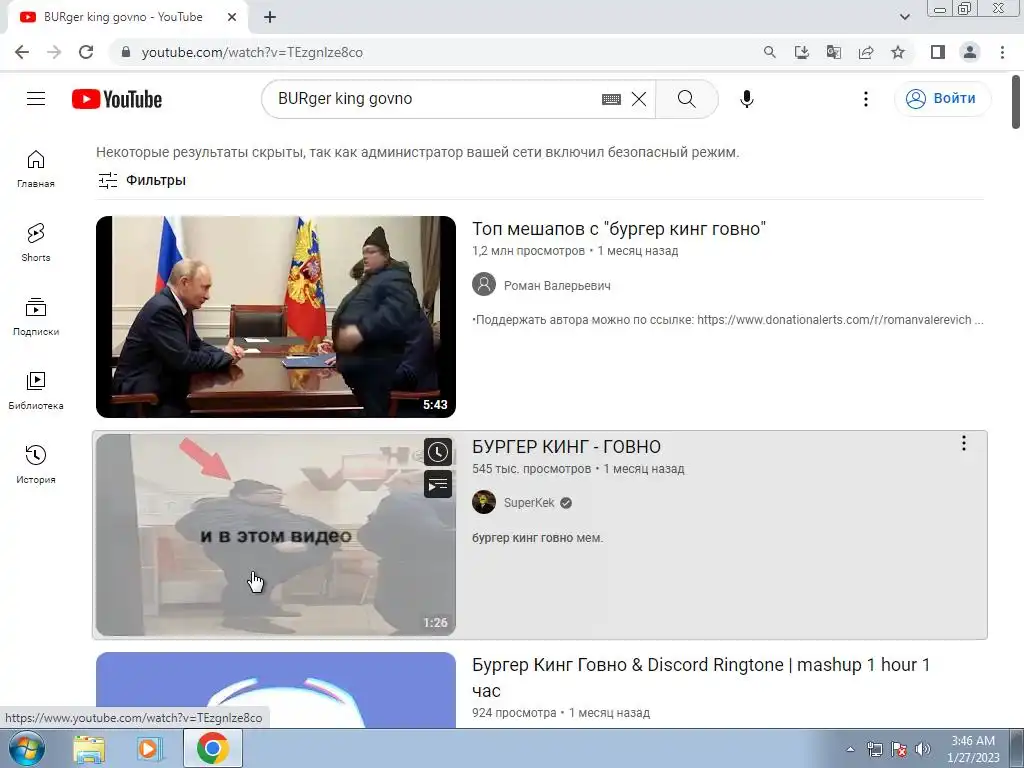Click the Войти sign-in button
This screenshot has width=1024, height=768.
click(942, 99)
